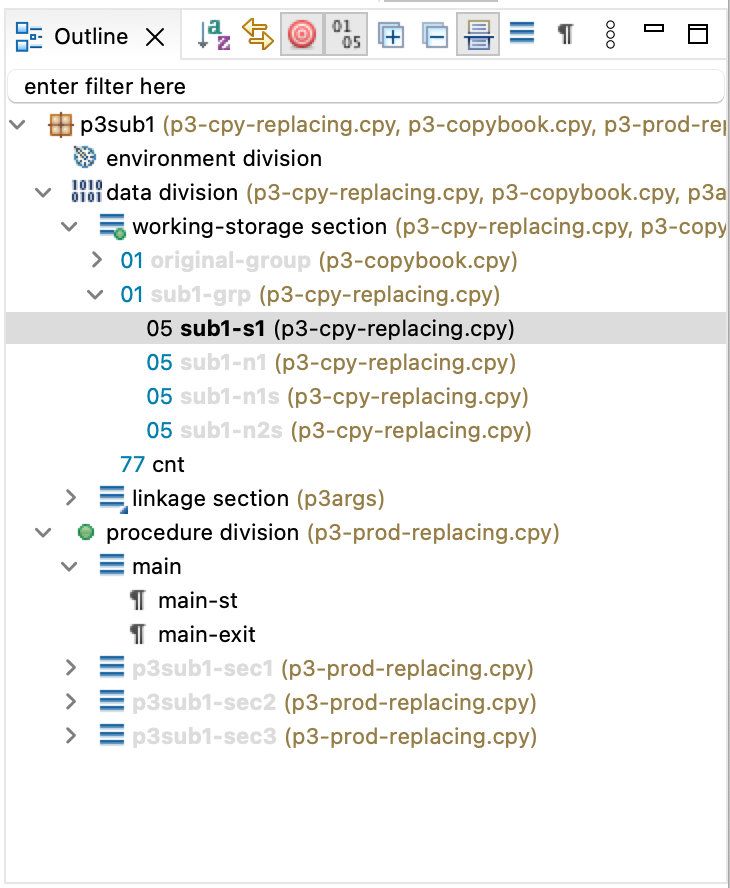Click the filter input field
The width and height of the screenshot is (730, 888).
[365, 87]
